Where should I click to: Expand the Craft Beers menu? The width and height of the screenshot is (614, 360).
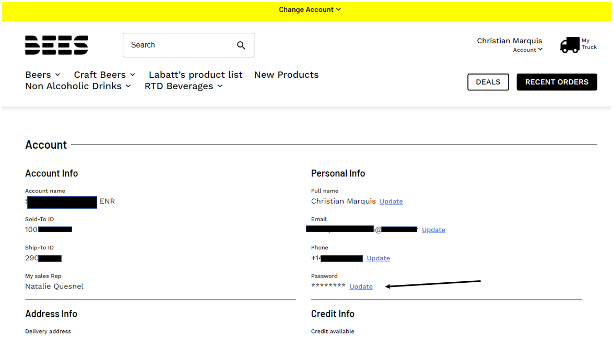coord(105,75)
